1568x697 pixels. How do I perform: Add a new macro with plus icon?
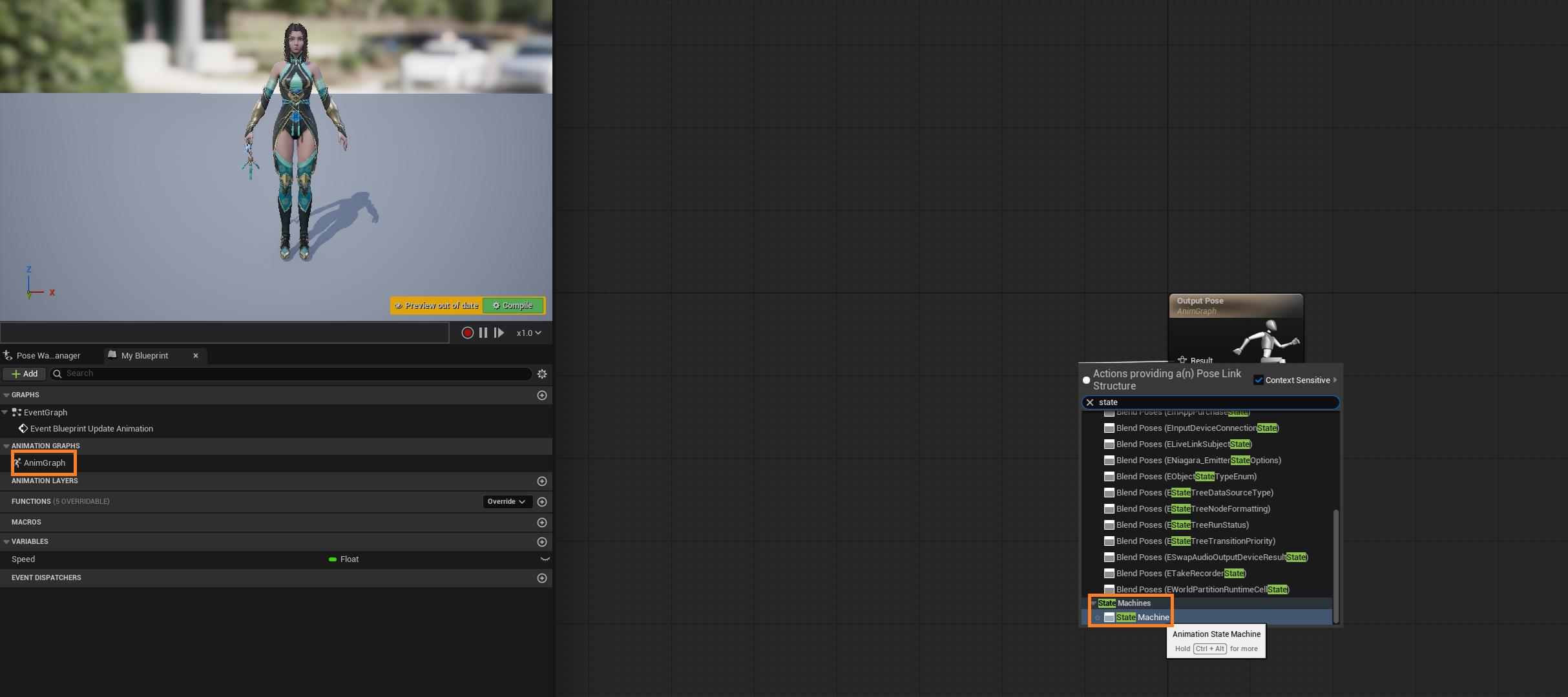click(x=542, y=523)
